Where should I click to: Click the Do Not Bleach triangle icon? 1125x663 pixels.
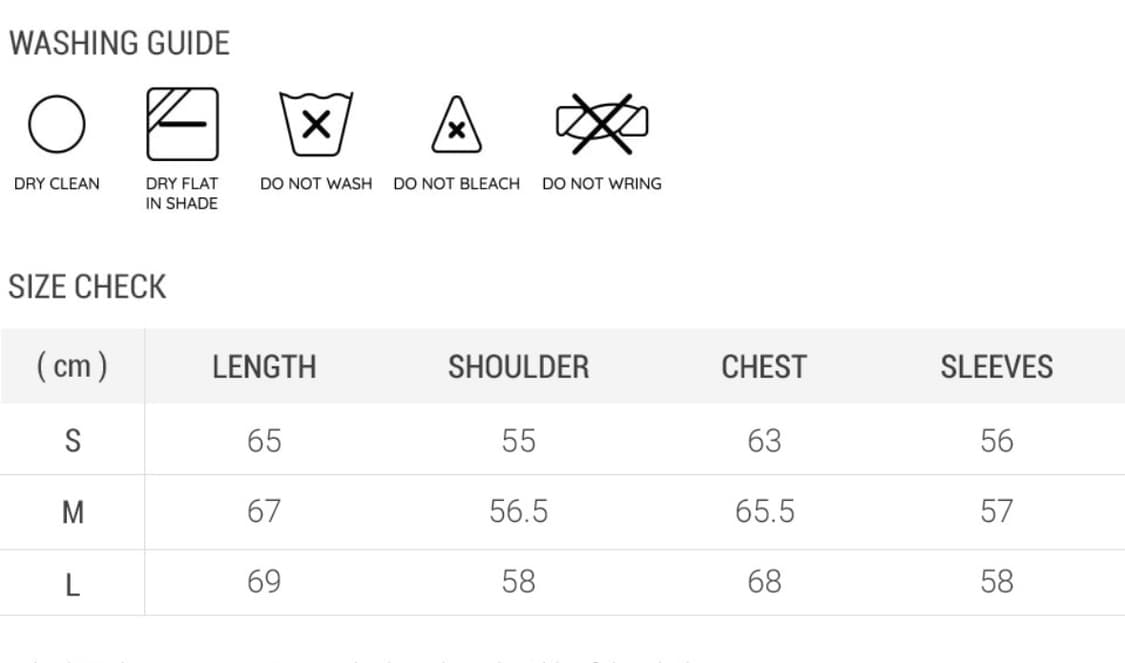tap(456, 126)
